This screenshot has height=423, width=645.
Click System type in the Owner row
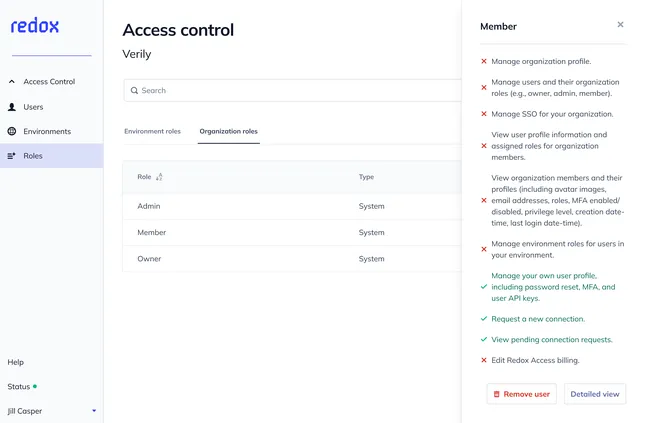(x=371, y=259)
